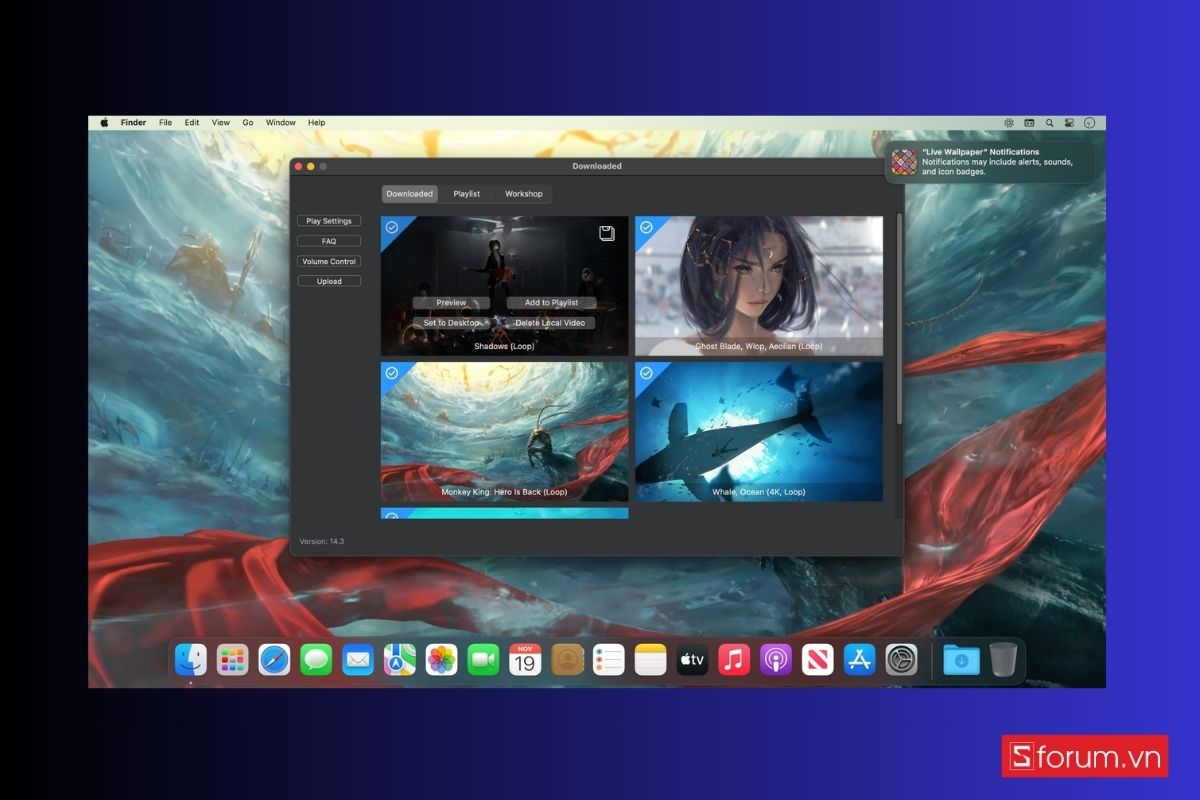Image resolution: width=1200 pixels, height=800 pixels.
Task: Open Mail from the dock
Action: [358, 660]
